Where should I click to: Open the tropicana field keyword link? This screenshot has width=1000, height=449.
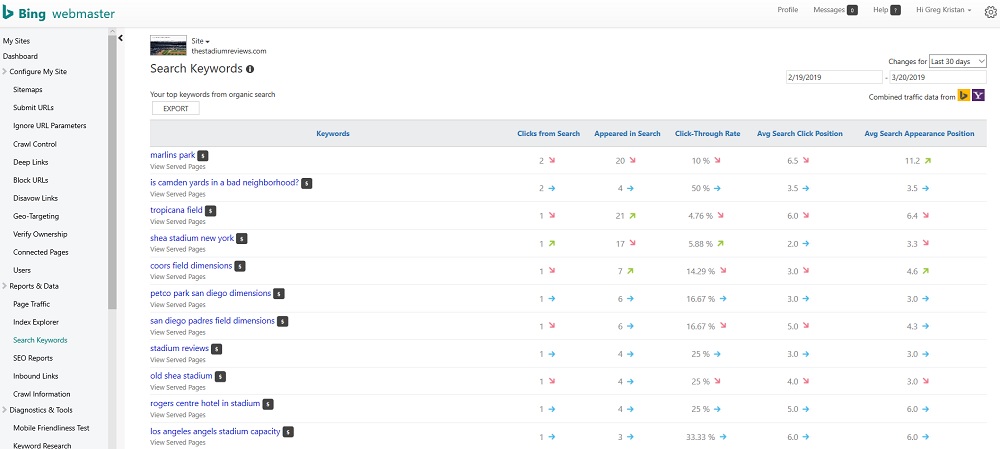(177, 210)
